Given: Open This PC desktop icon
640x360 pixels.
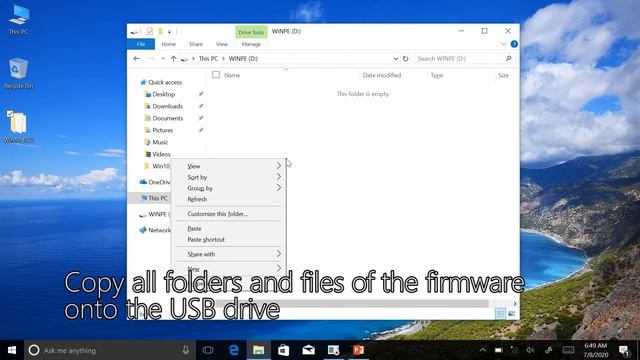Looking at the screenshot, I should pos(19,20).
